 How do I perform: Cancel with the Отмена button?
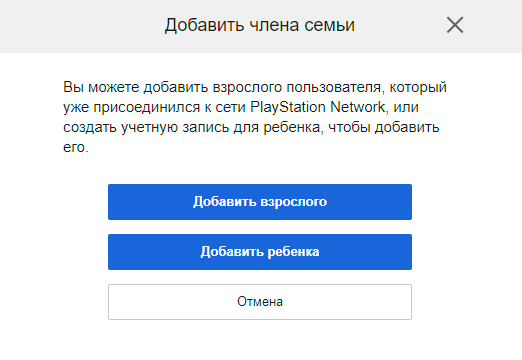(260, 302)
